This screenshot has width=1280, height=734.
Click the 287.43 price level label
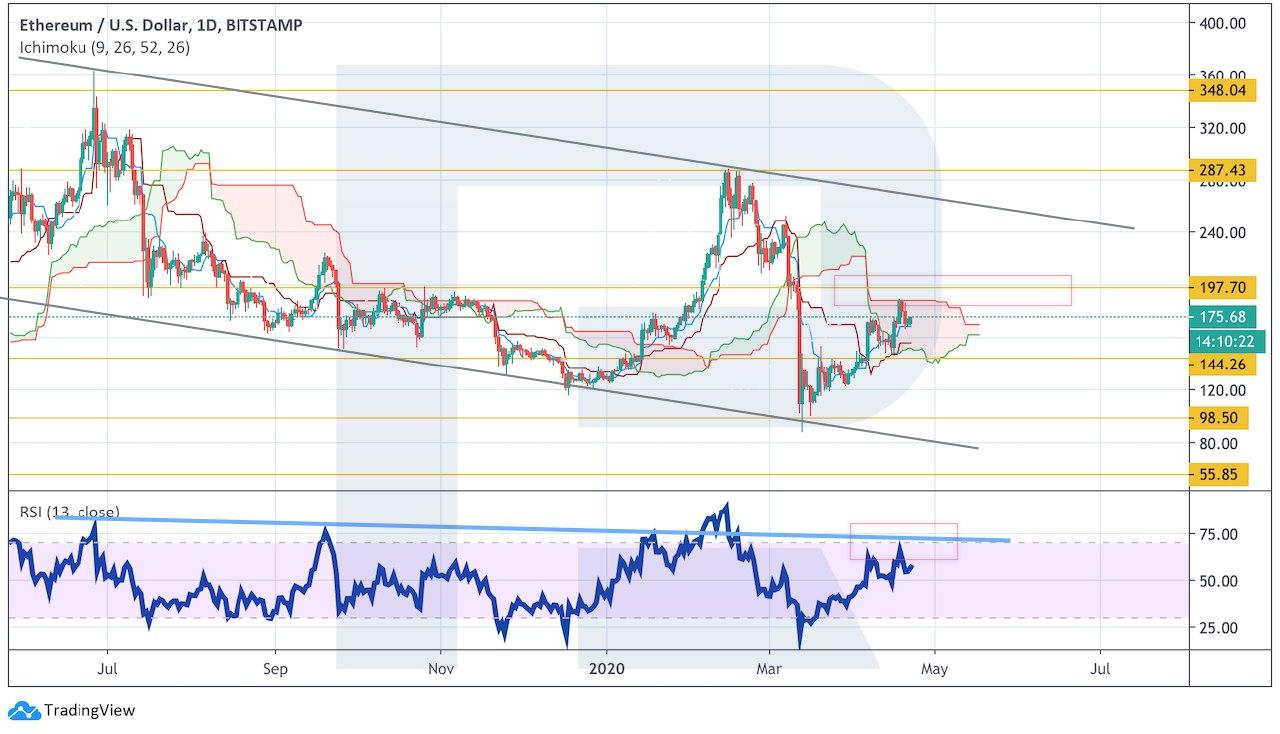point(1223,171)
